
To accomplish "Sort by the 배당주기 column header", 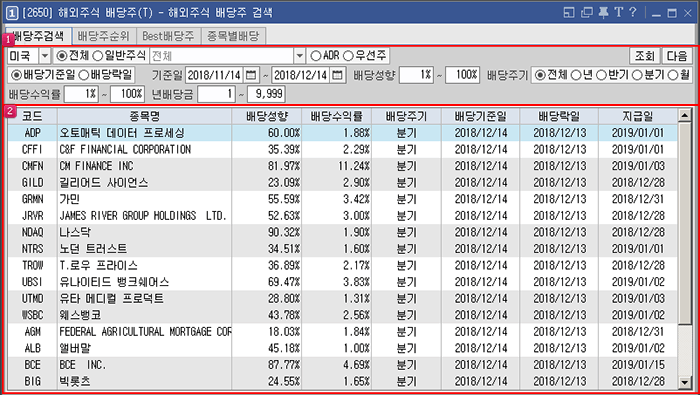I will click(406, 116).
